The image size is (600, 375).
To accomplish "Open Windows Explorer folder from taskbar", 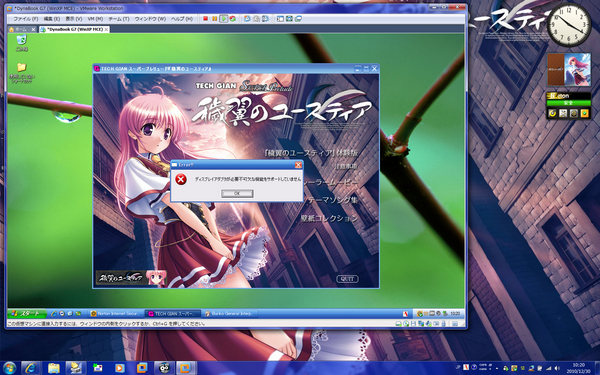I will point(54,368).
